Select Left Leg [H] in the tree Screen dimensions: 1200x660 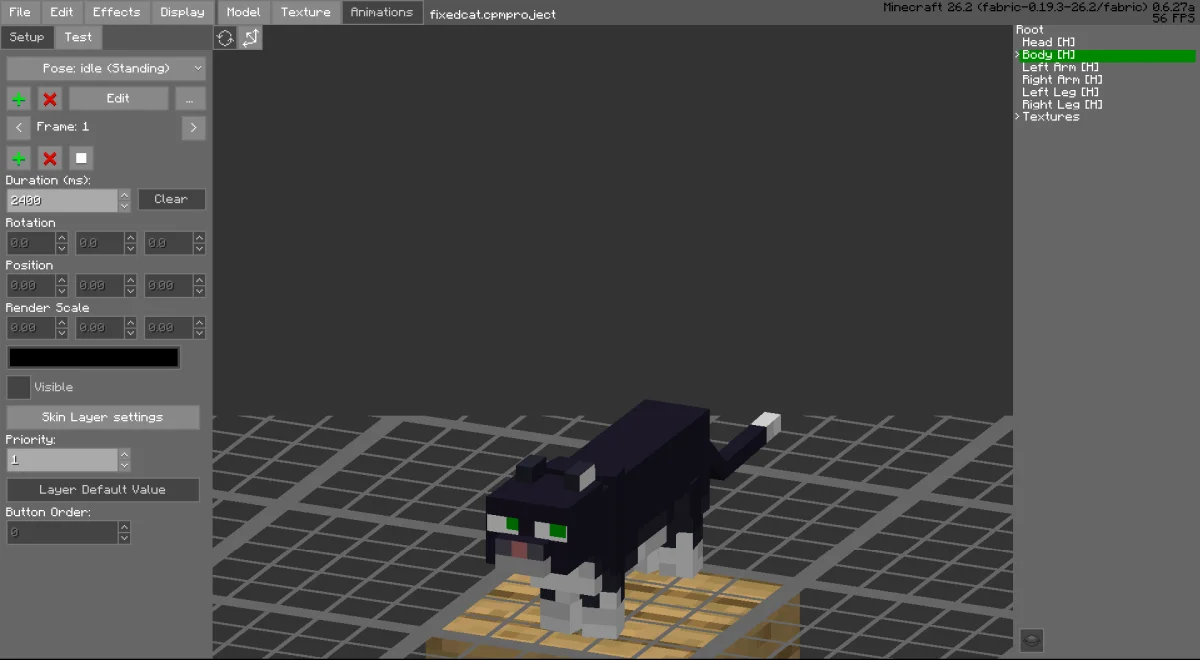[x=1062, y=92]
